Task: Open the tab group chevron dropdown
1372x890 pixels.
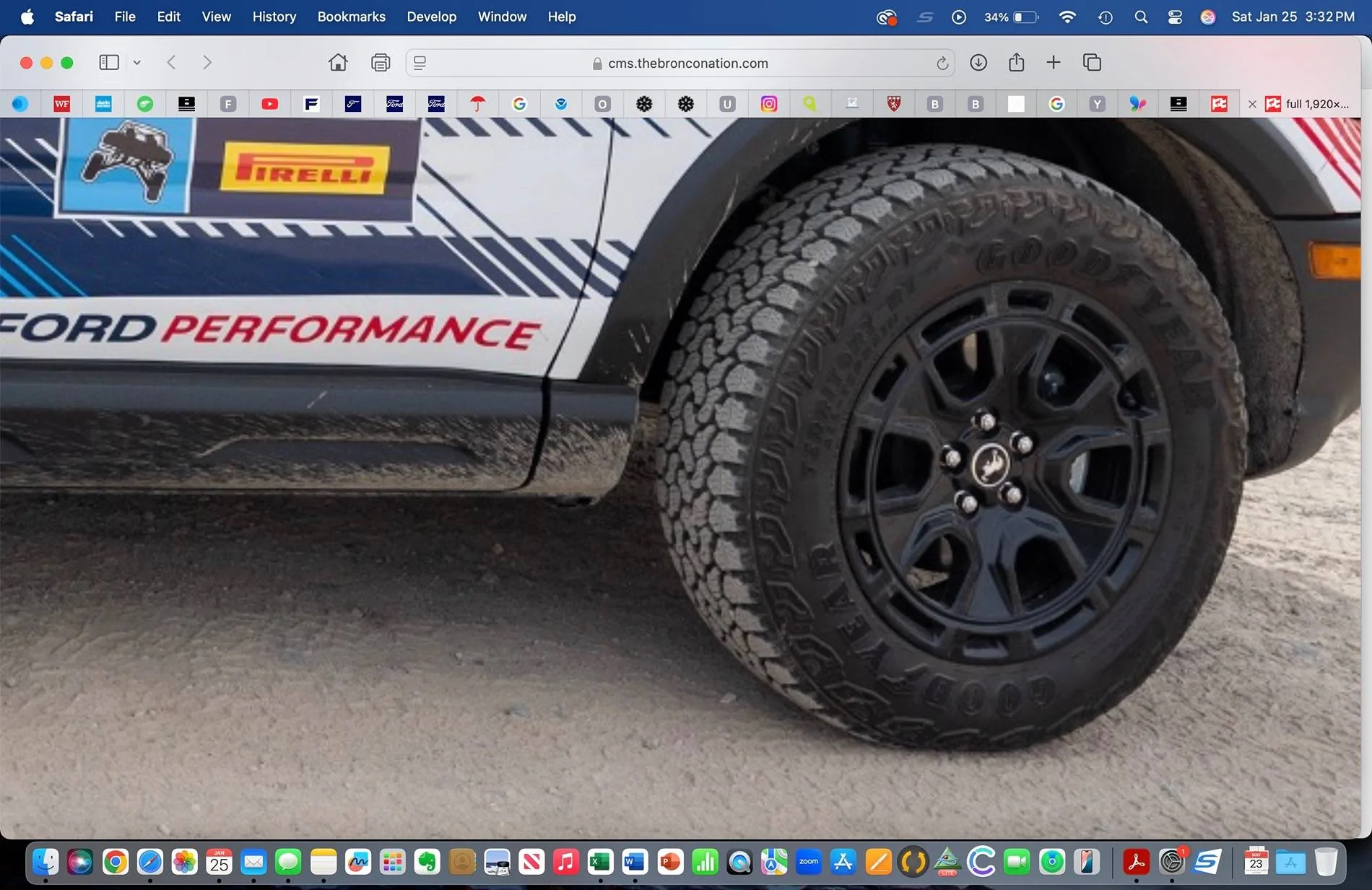Action: 137,63
